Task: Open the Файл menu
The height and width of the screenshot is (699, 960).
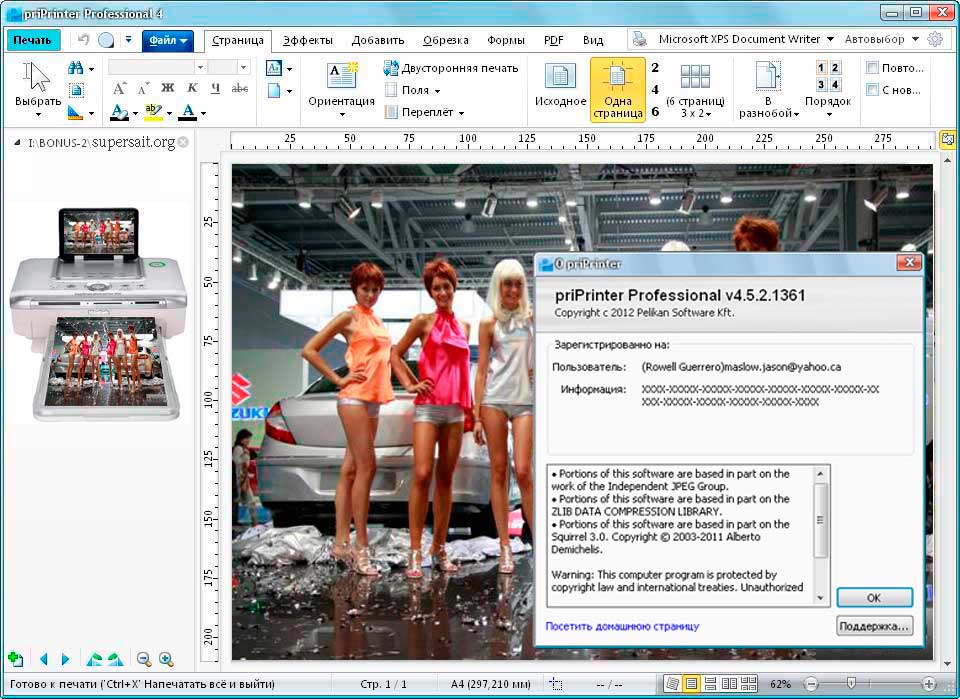Action: (168, 40)
